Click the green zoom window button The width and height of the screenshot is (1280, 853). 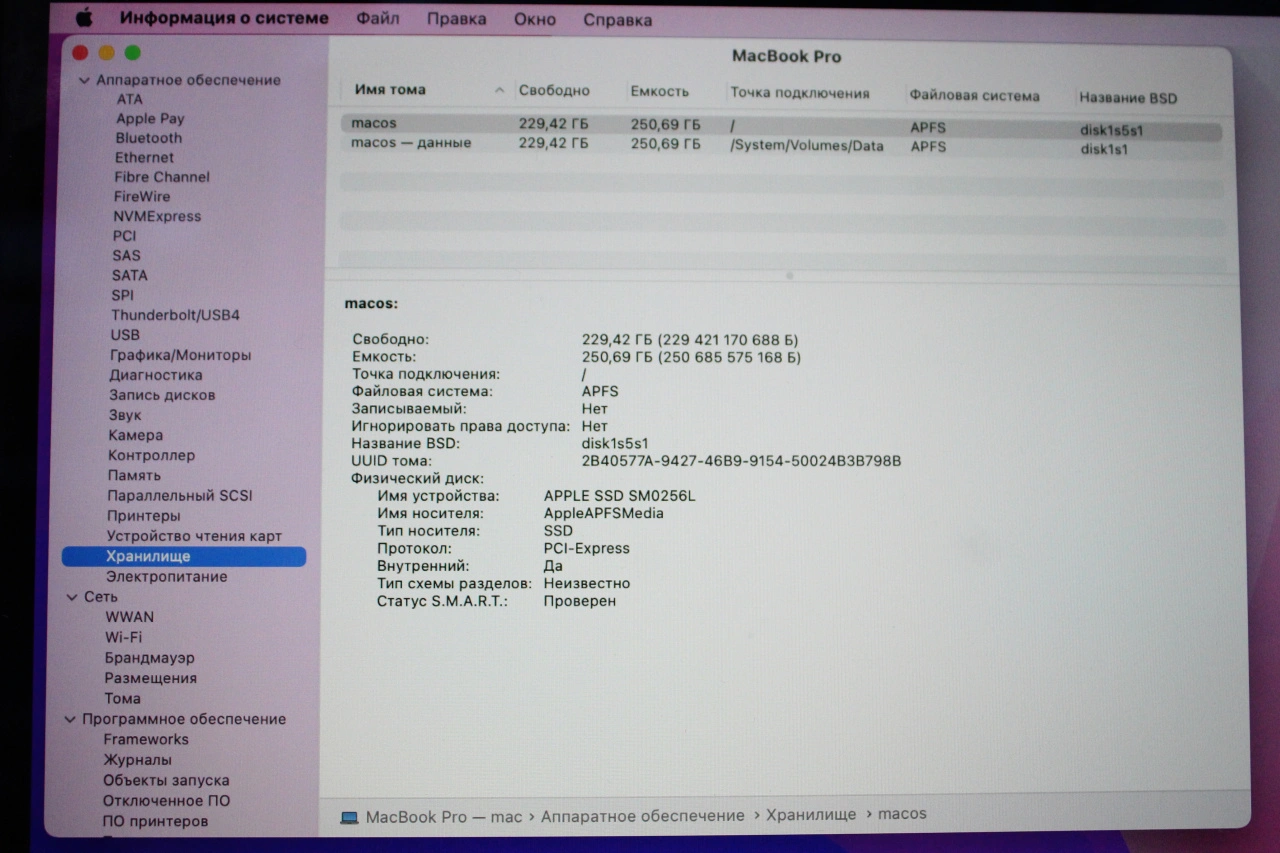[132, 53]
